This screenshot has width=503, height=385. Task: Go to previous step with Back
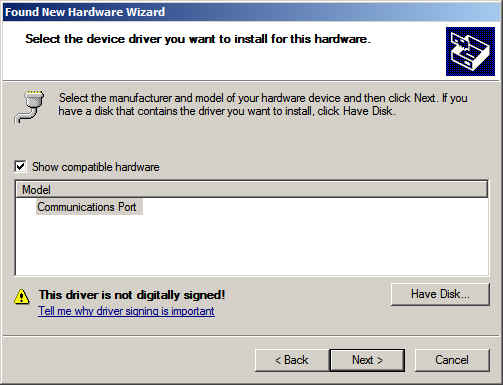pyautogui.click(x=292, y=360)
